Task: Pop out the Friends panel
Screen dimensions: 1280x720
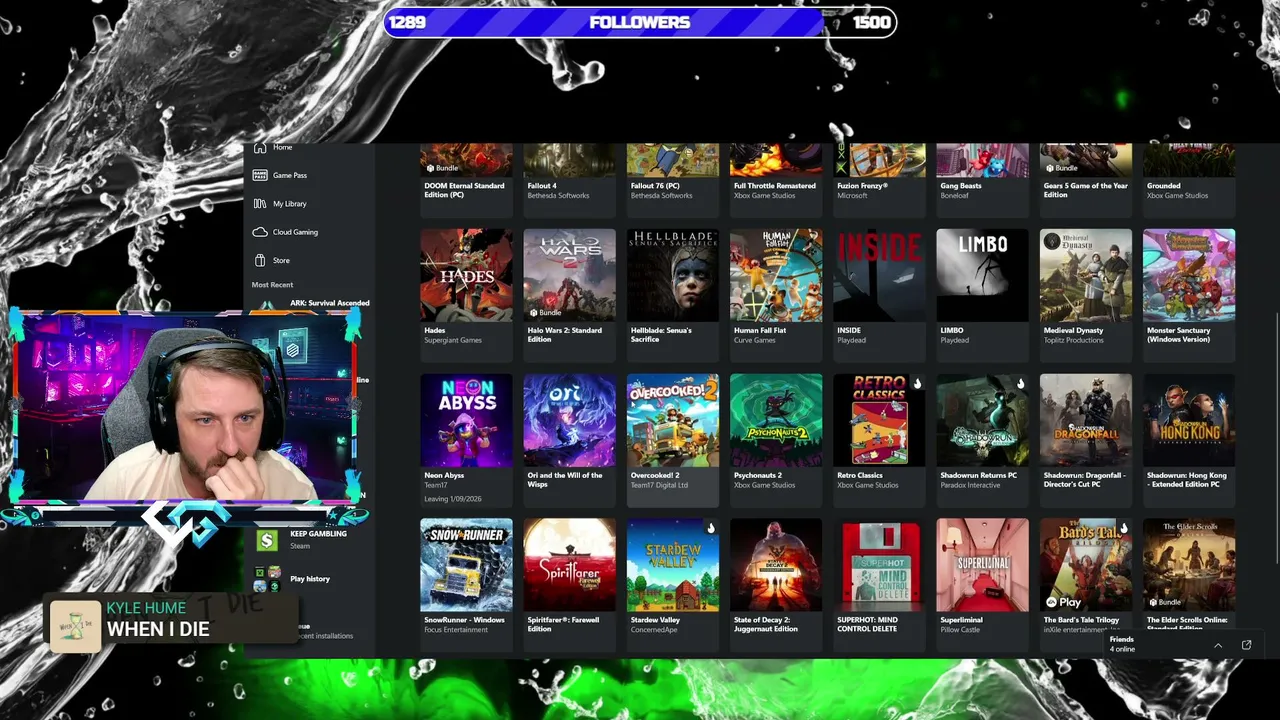Action: [1246, 645]
